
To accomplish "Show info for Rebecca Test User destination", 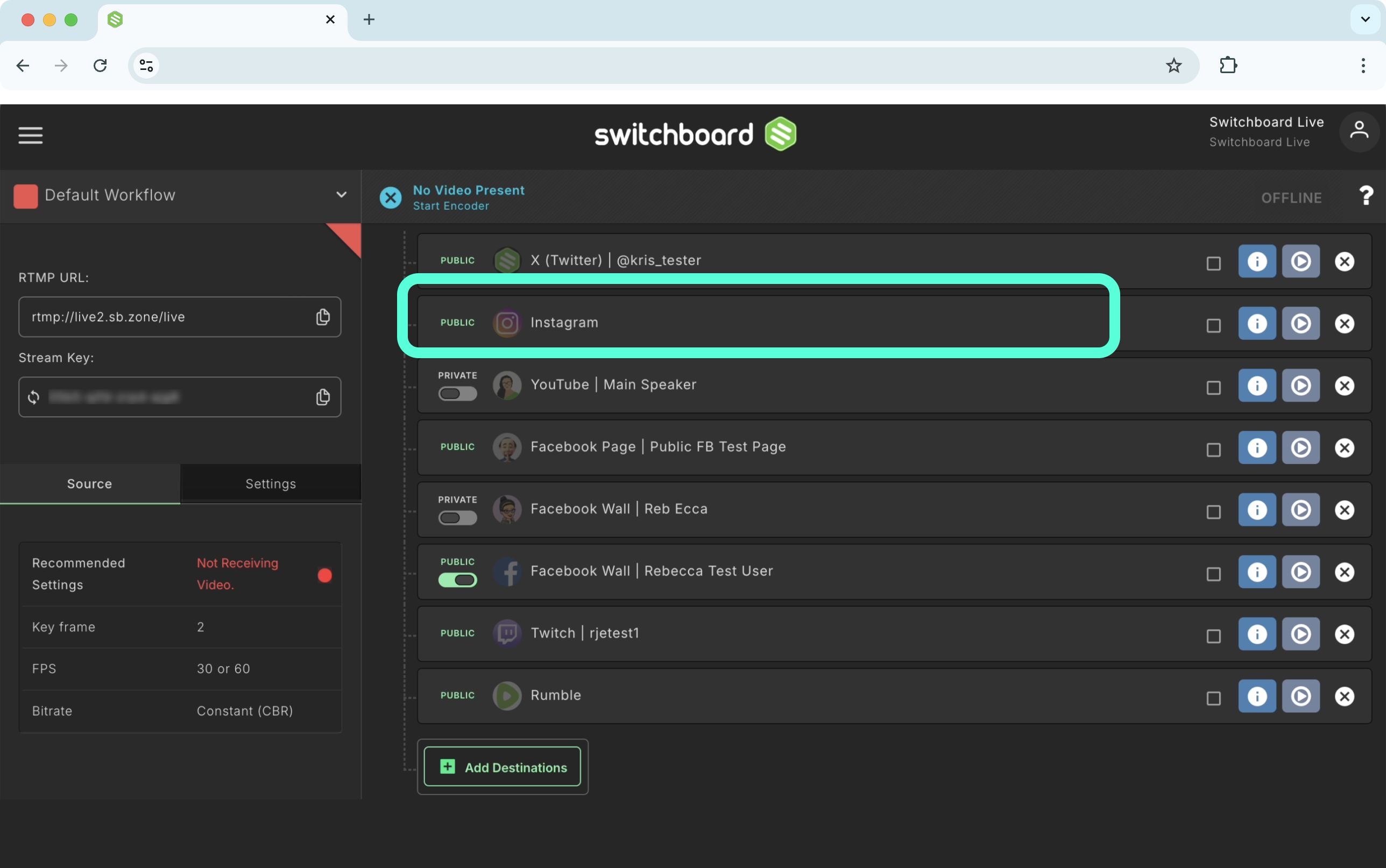I will pyautogui.click(x=1257, y=572).
